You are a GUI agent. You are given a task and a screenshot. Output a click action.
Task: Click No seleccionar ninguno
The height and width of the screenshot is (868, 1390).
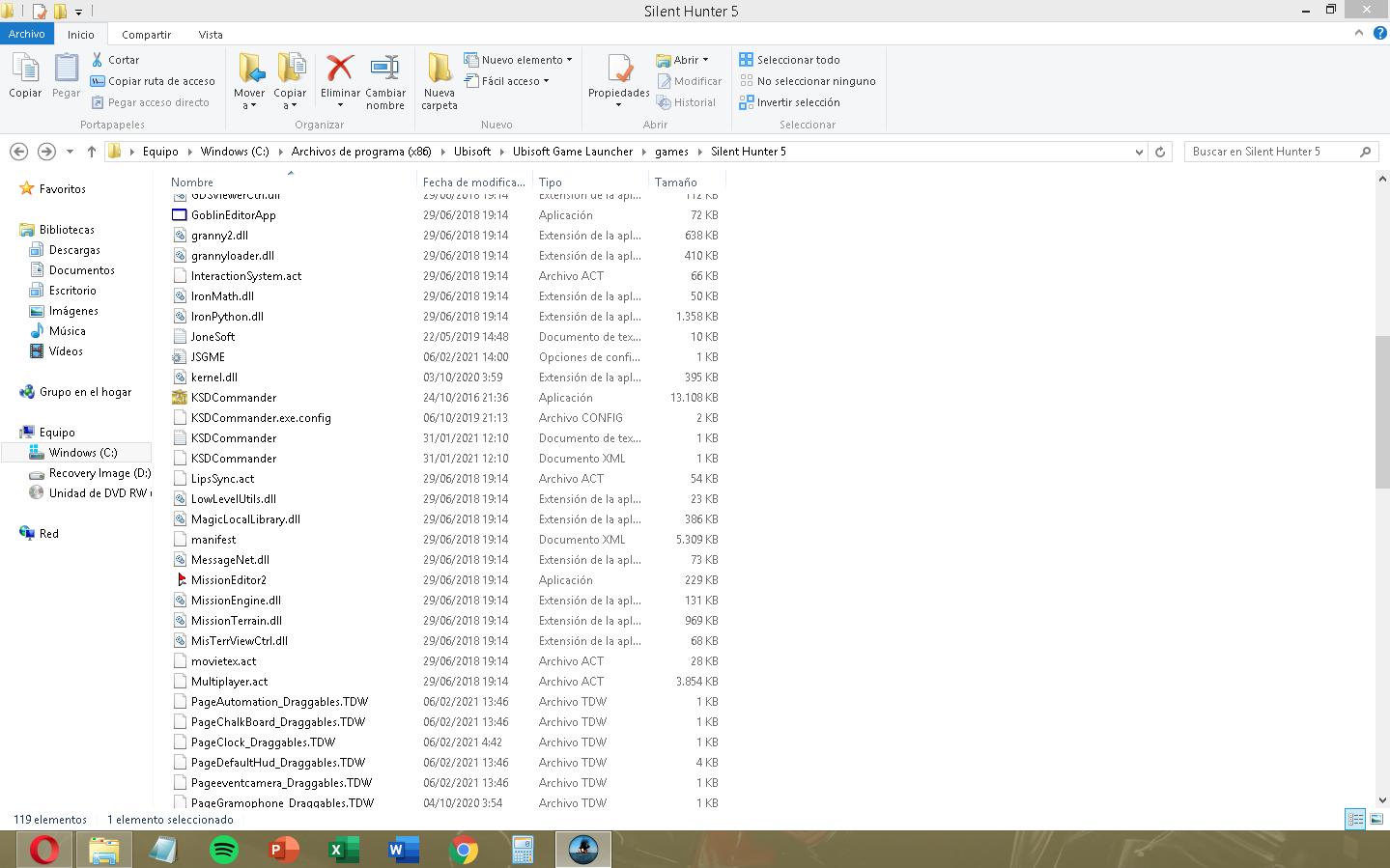pos(808,81)
